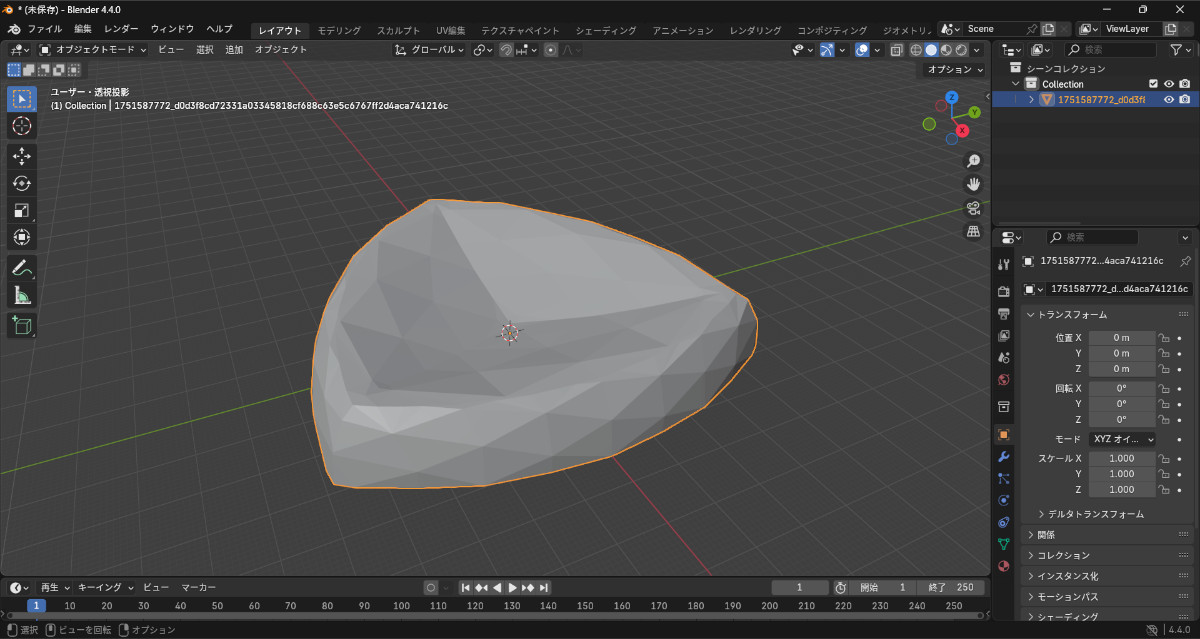Click the timeline current frame number field

click(x=800, y=588)
